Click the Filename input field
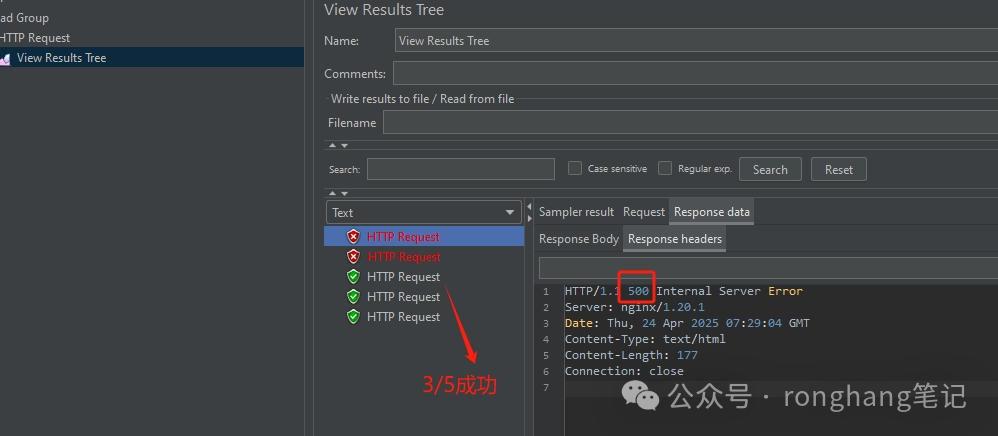Viewport: 998px width, 436px height. click(x=690, y=122)
